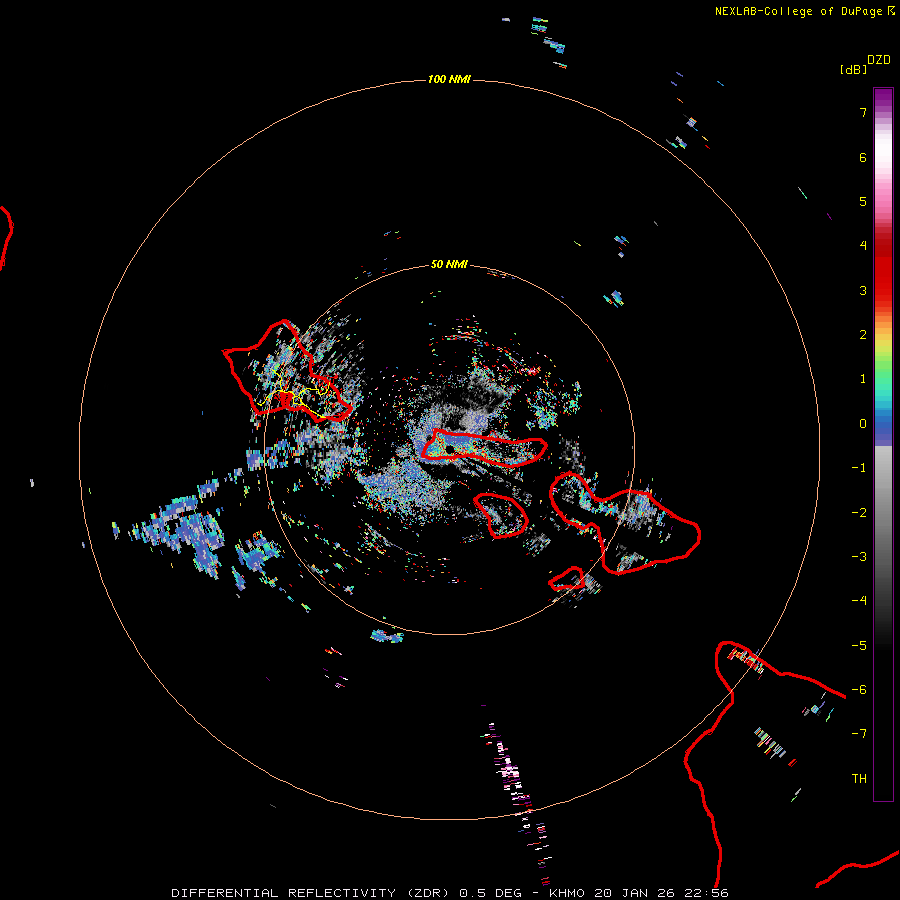Click the -5 value on the scale
900x900 pixels.
click(859, 646)
